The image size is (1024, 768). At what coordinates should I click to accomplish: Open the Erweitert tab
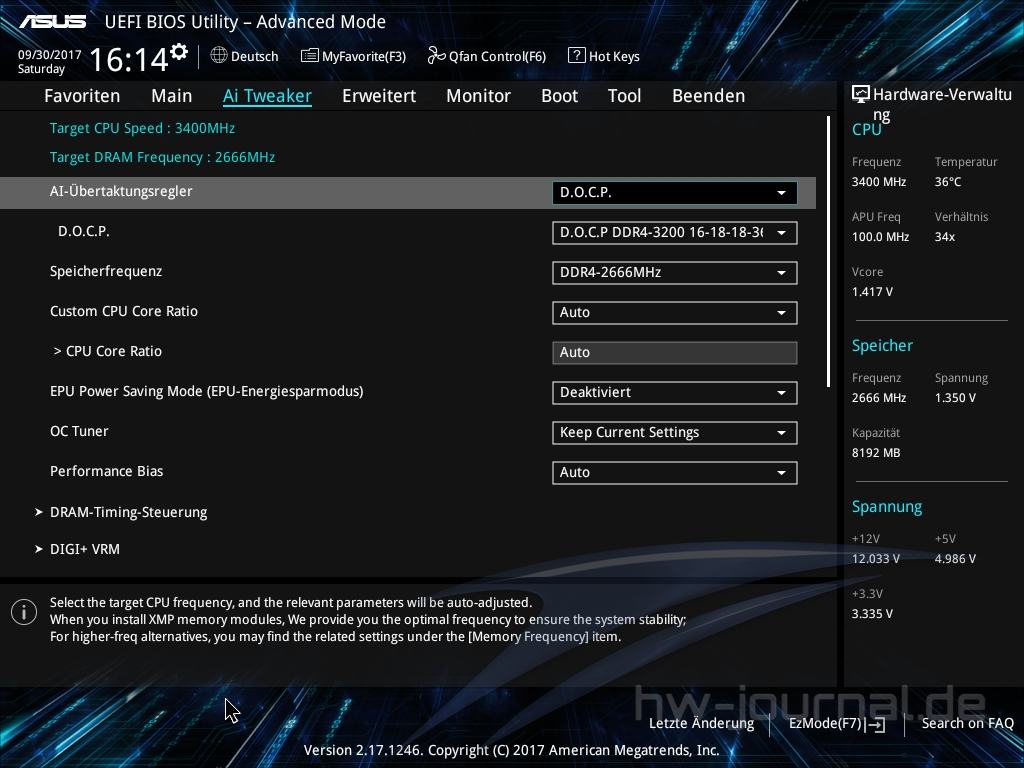click(x=379, y=96)
